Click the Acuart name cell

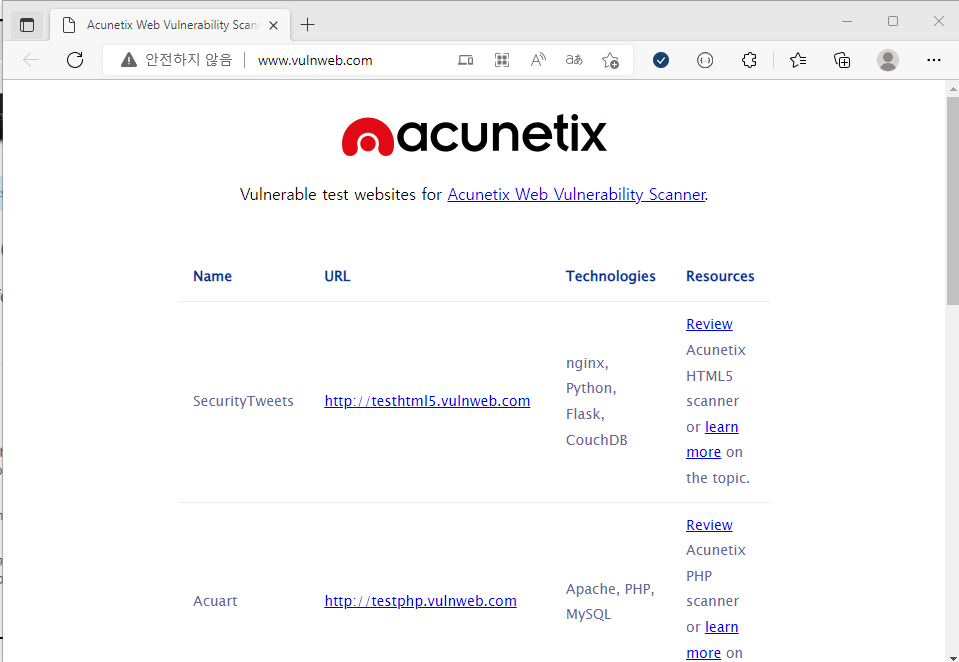click(x=215, y=601)
